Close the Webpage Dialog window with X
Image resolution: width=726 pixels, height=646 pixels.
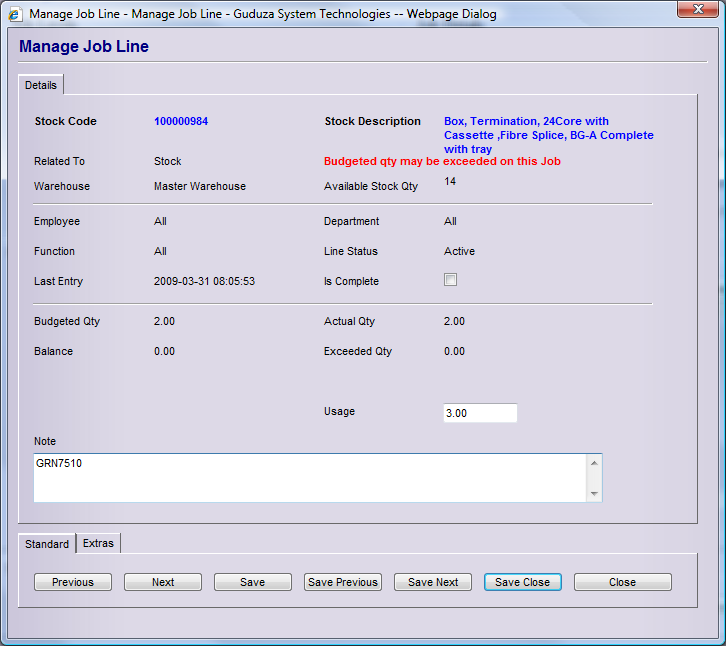(696, 12)
